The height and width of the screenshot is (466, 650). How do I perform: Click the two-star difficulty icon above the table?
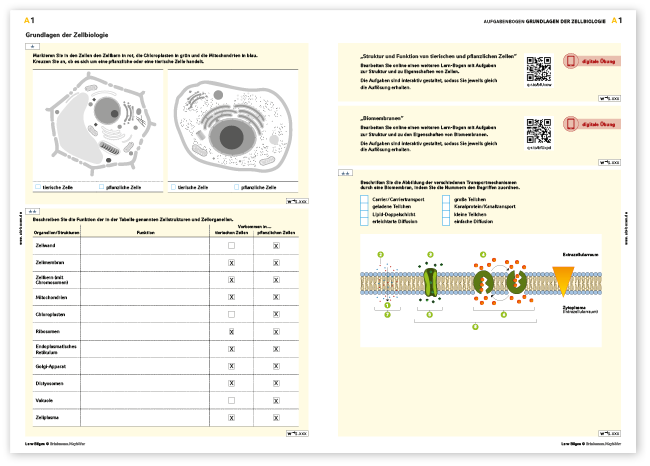(32, 211)
